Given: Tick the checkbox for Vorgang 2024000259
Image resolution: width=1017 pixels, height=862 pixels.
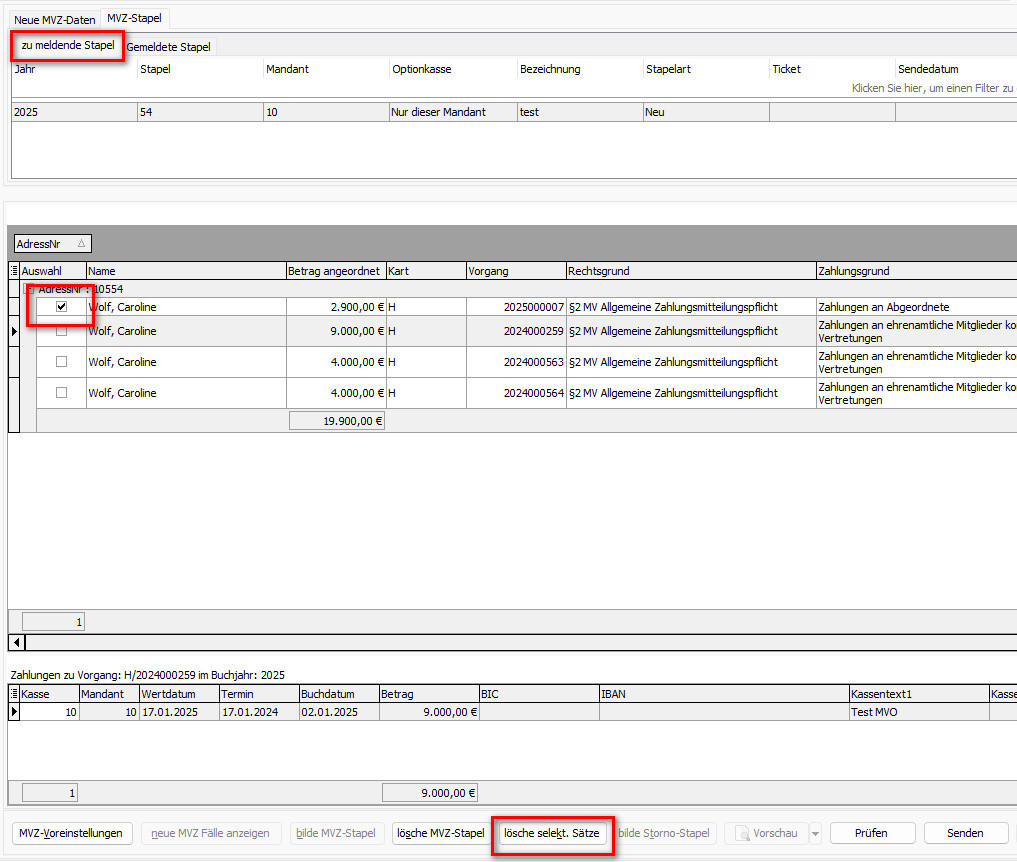Looking at the screenshot, I should pos(62,331).
